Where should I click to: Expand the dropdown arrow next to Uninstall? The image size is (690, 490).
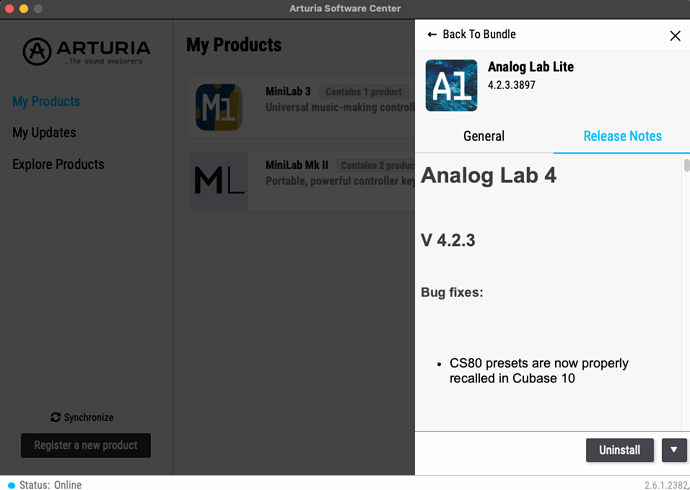(674, 450)
